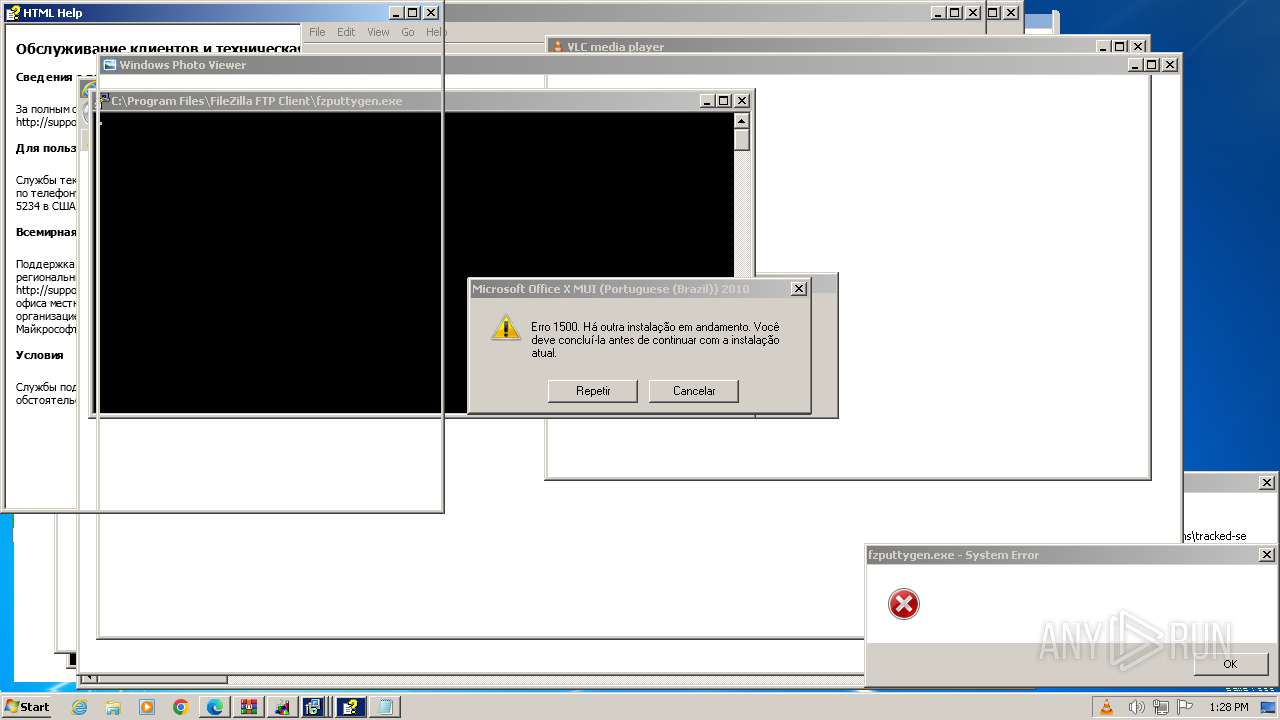Click the Windows Photo Viewer title bar icon
The width and height of the screenshot is (1280, 720).
pyautogui.click(x=110, y=65)
